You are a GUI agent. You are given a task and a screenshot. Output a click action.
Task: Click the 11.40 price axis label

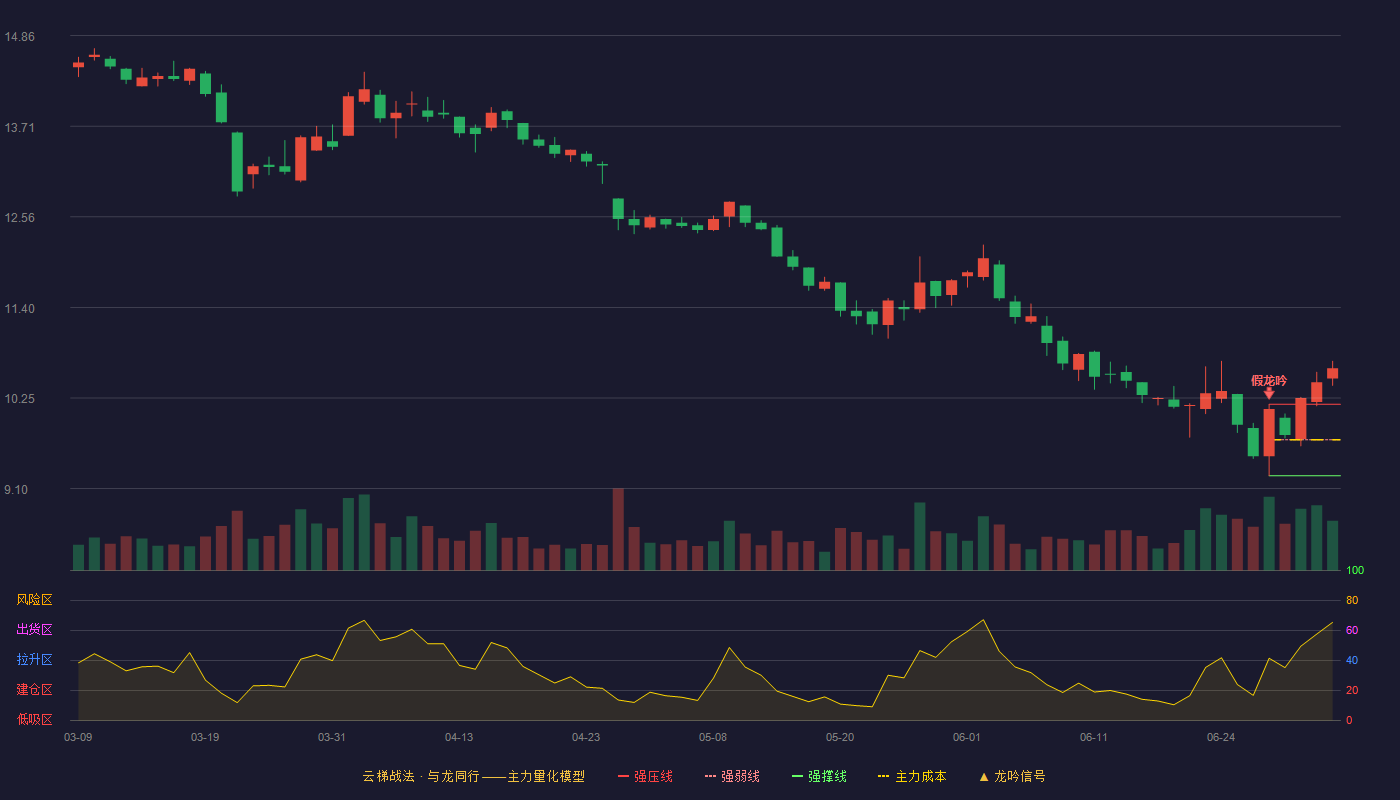click(19, 309)
